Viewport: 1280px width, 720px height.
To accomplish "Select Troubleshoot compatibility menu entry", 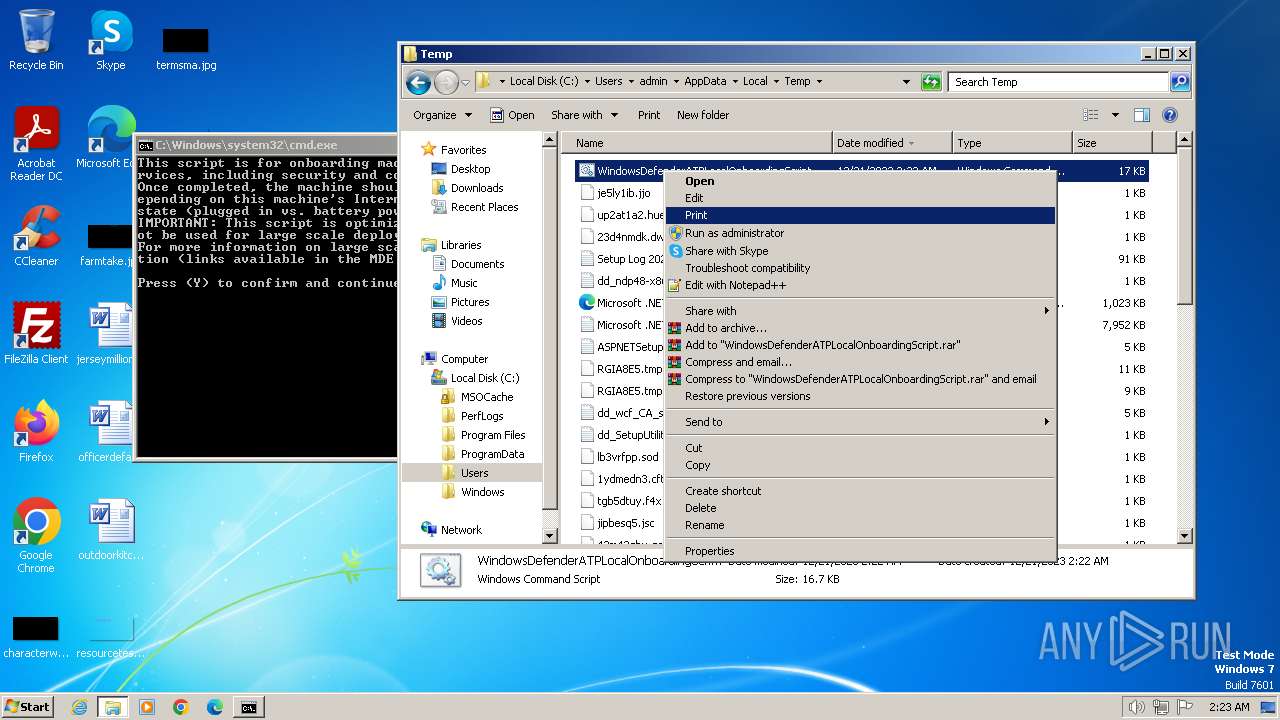I will click(x=860, y=268).
